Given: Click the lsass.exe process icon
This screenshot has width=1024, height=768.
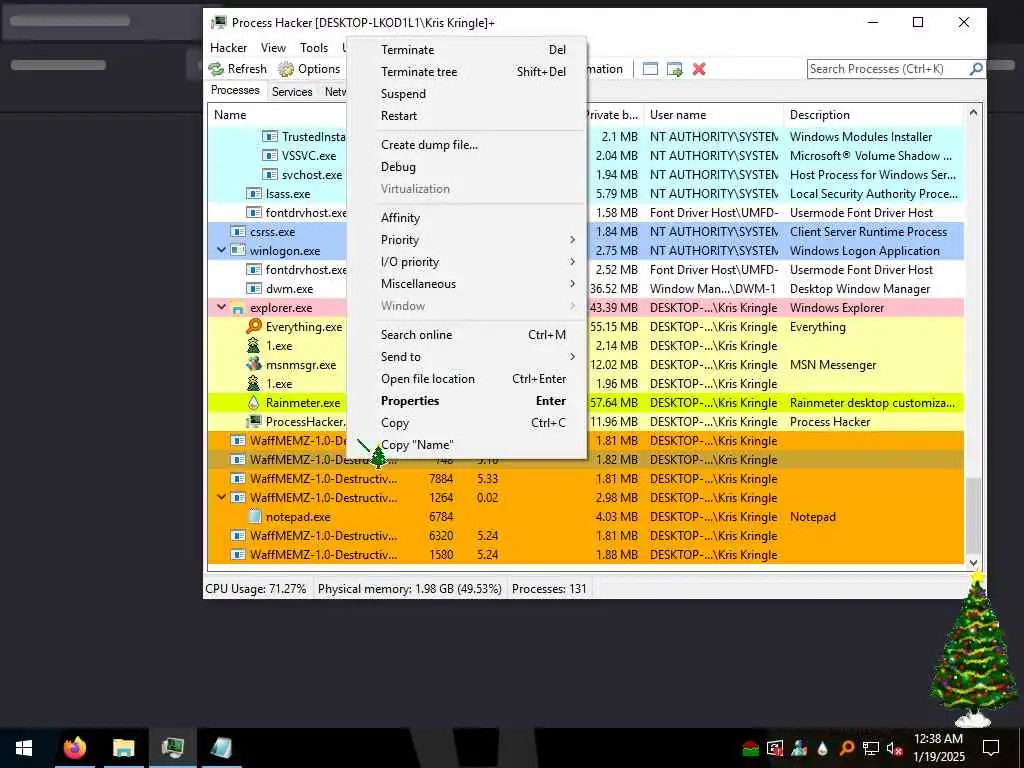Looking at the screenshot, I should (254, 194).
